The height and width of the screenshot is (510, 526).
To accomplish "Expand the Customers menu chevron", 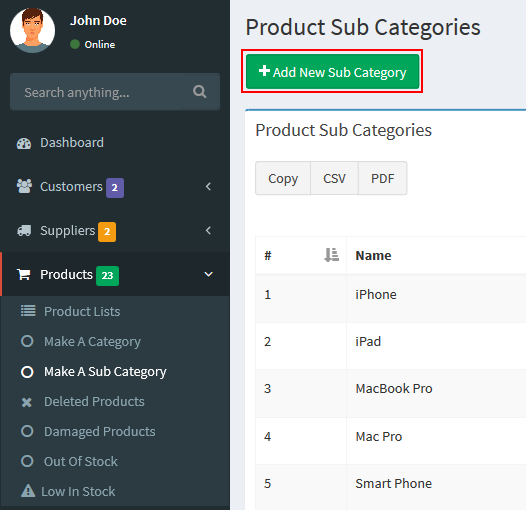I will [208, 187].
